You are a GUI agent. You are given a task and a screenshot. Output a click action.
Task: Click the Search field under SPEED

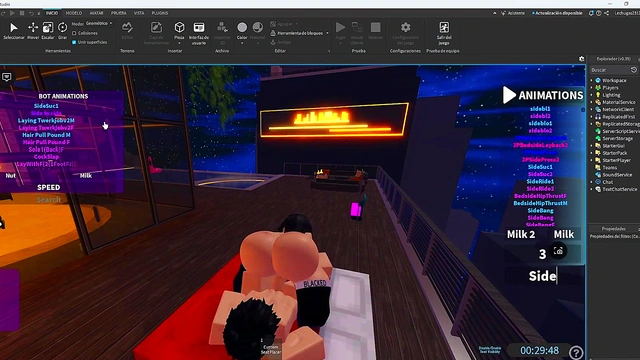pyautogui.click(x=48, y=200)
